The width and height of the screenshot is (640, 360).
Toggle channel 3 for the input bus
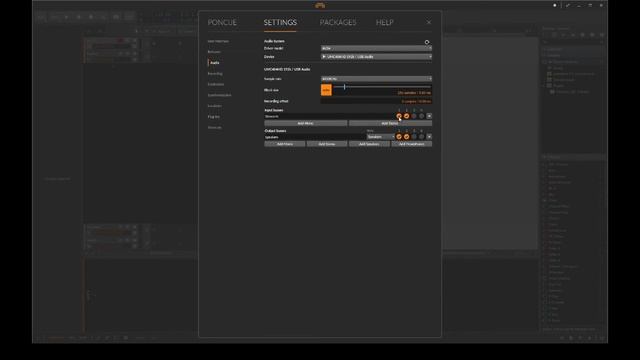tap(414, 116)
